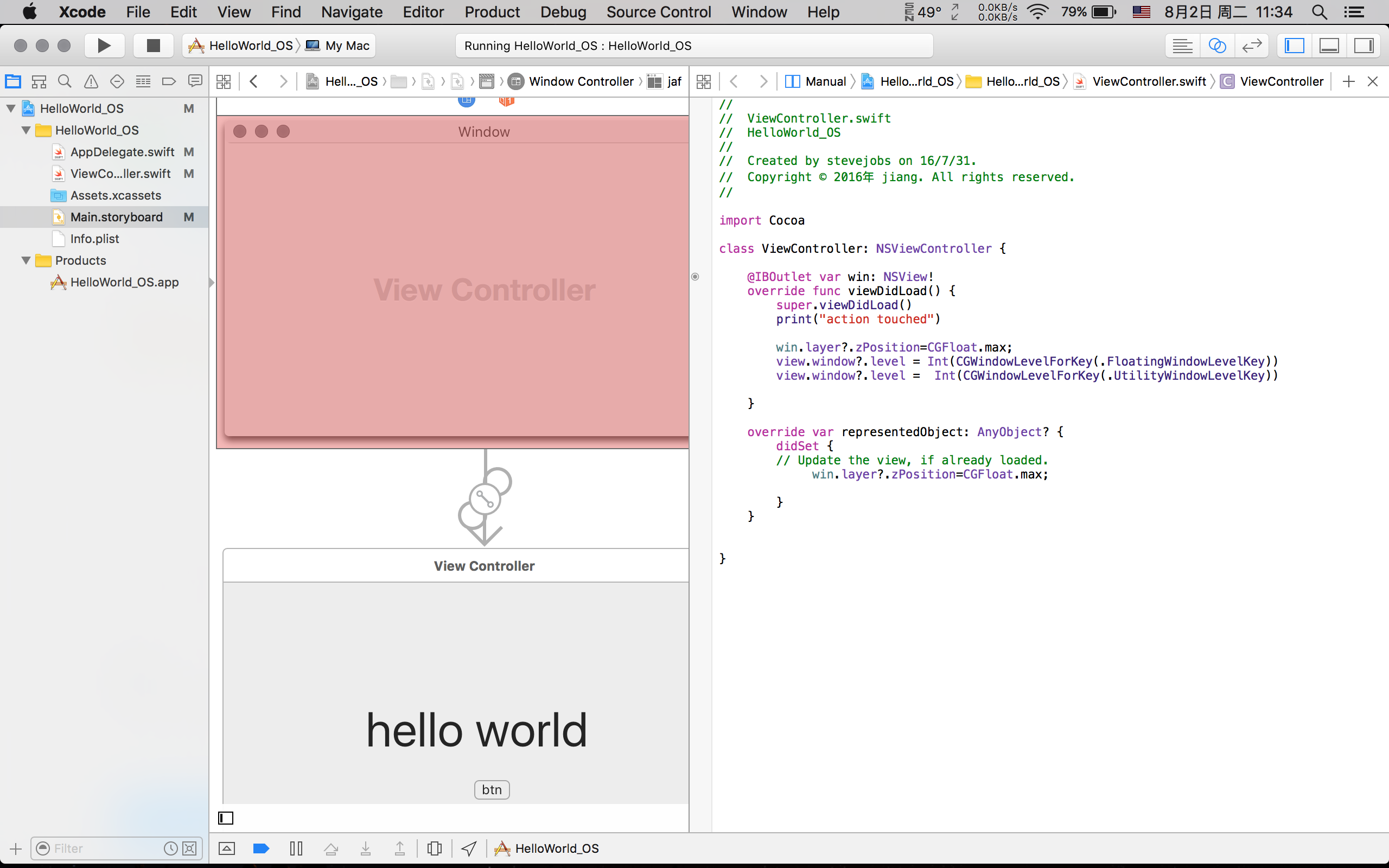Open the Source Control menu

pos(658,12)
